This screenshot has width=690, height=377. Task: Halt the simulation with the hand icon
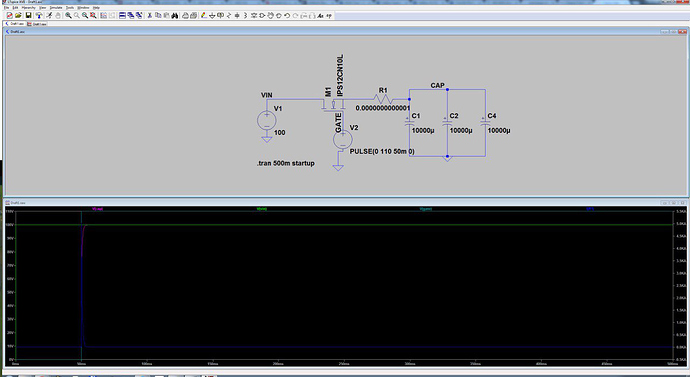(x=58, y=15)
